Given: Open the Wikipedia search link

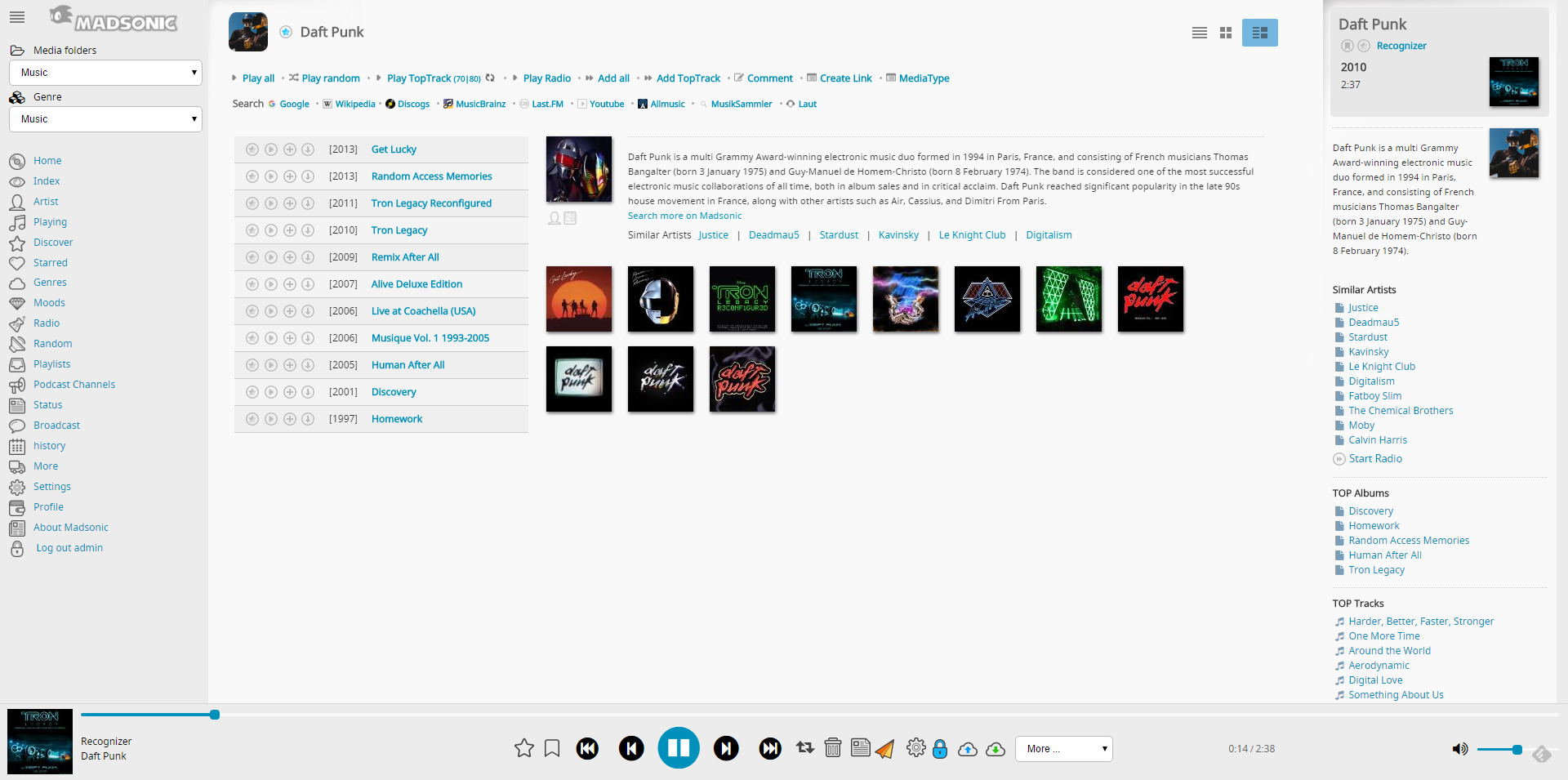Looking at the screenshot, I should click(354, 105).
